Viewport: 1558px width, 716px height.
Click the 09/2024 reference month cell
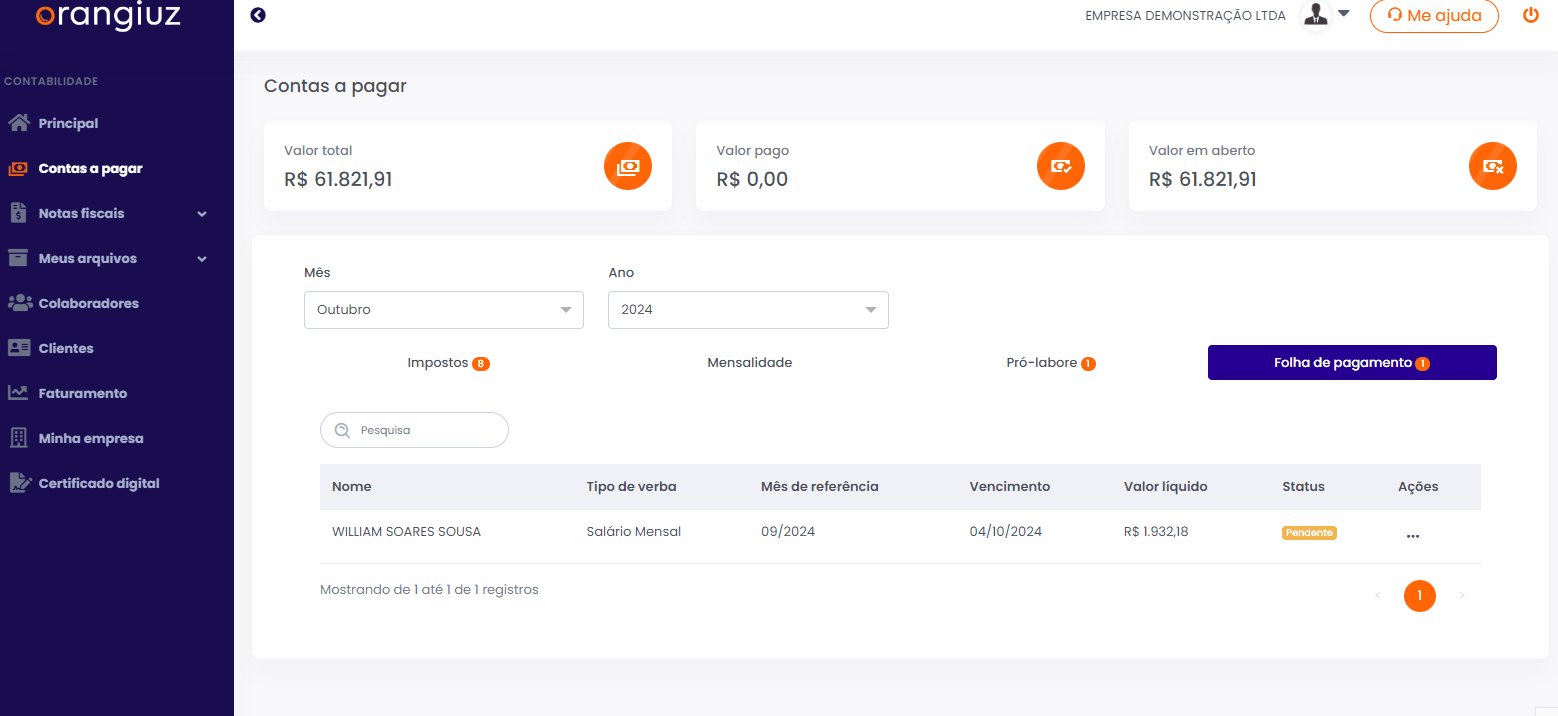[788, 532]
